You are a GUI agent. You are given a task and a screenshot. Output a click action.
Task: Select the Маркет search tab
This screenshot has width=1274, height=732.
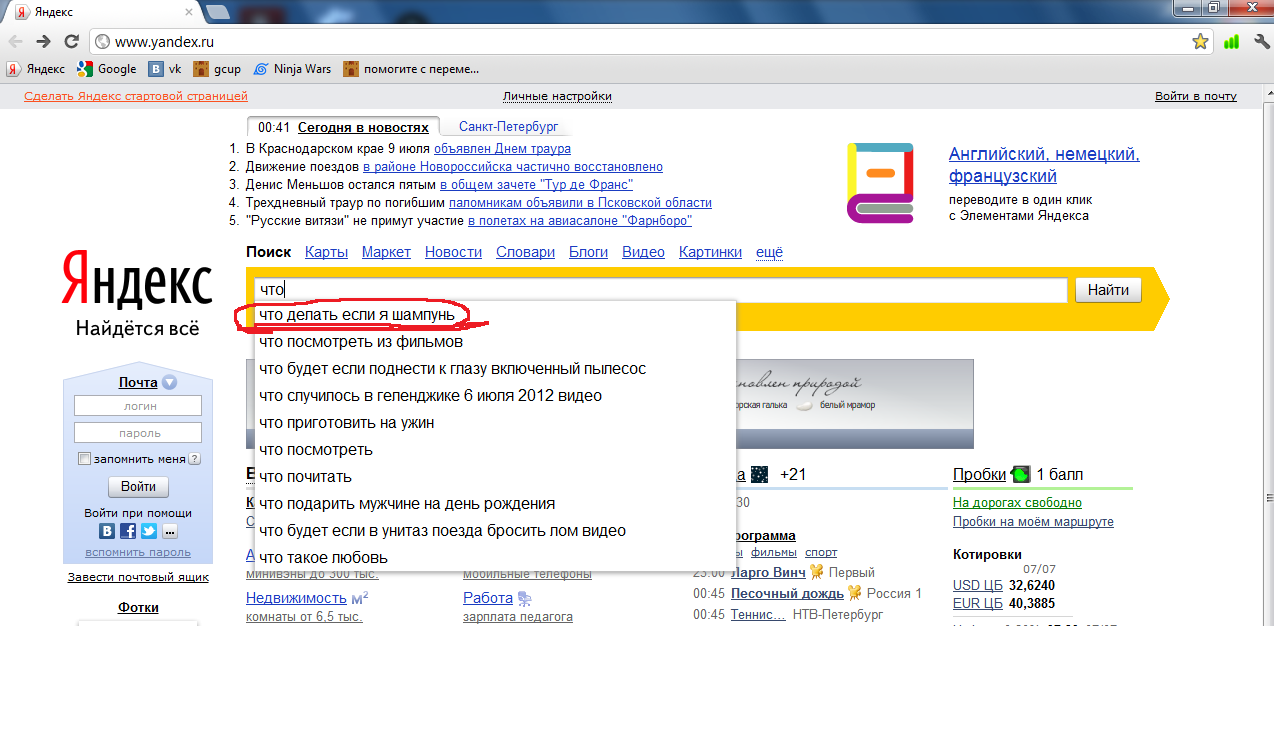[386, 252]
